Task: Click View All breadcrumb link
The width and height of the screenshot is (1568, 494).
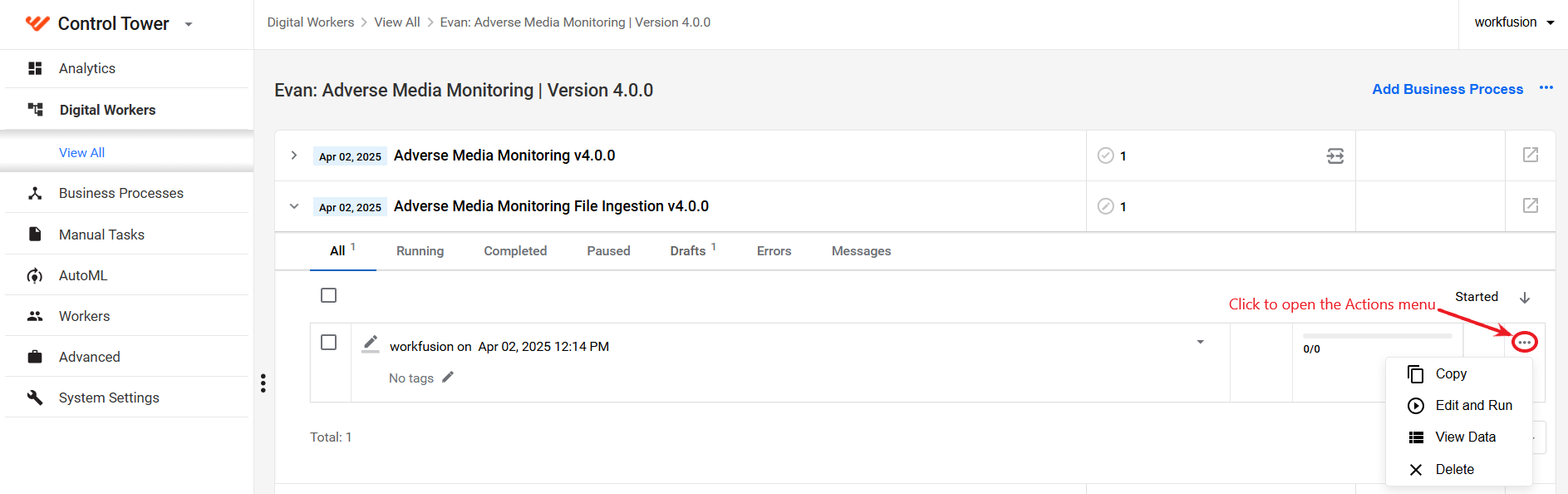Action: pyautogui.click(x=397, y=22)
